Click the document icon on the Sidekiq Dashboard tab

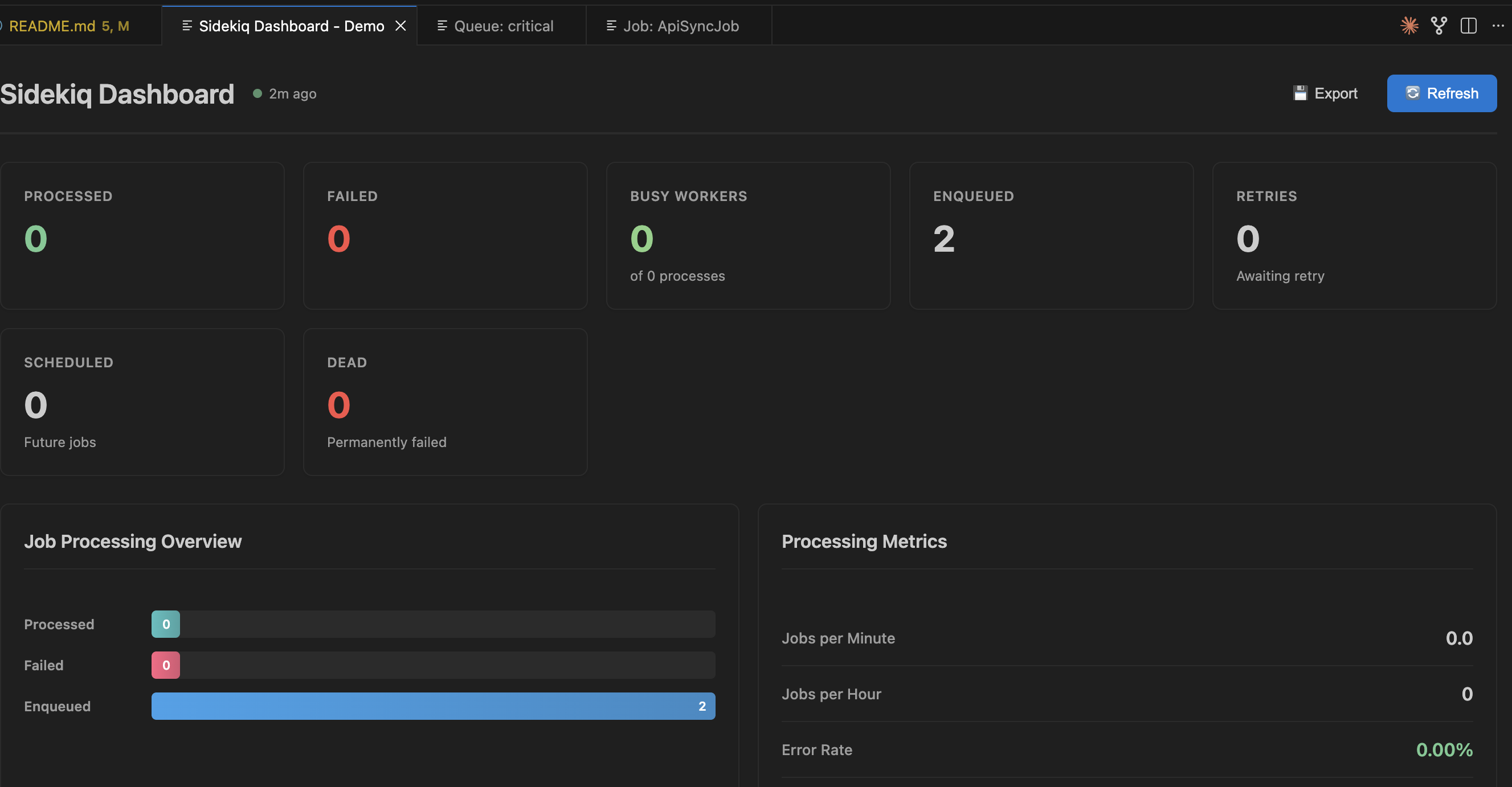tap(187, 25)
